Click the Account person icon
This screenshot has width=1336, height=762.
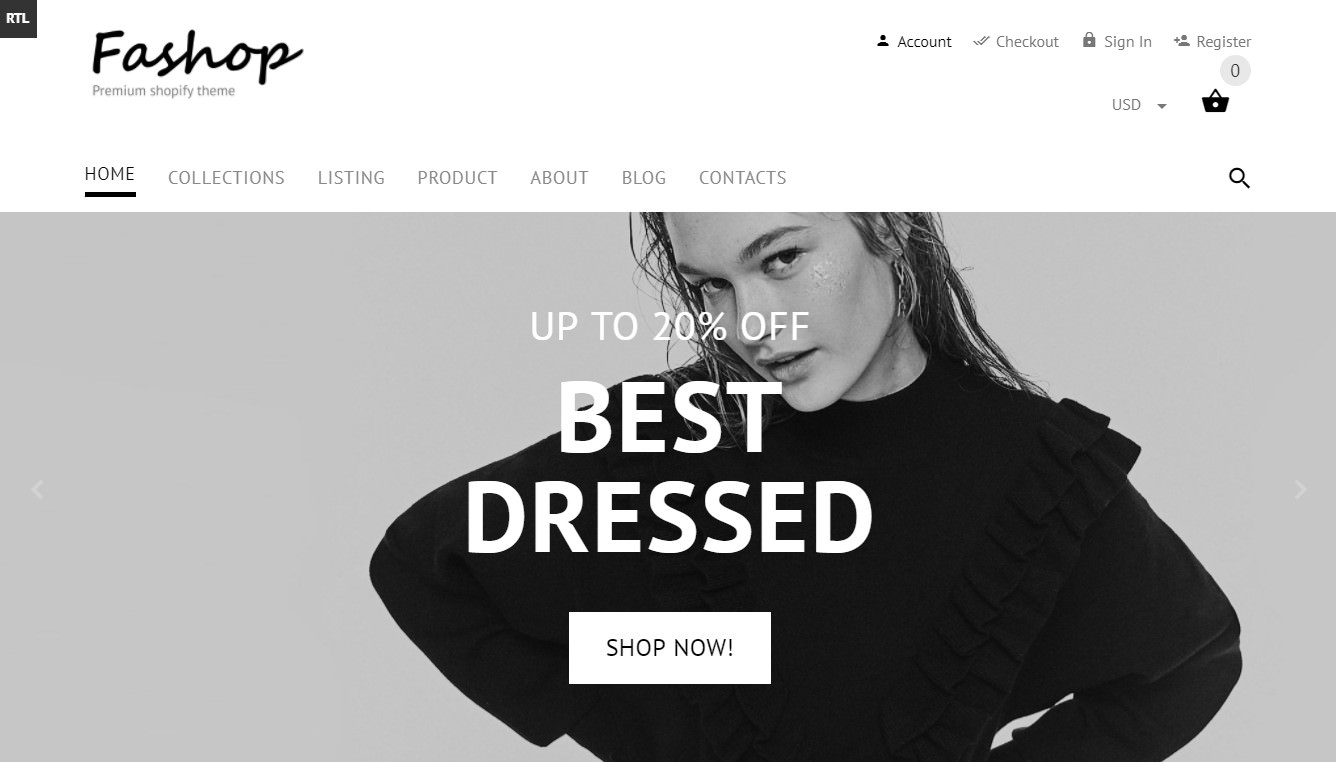click(x=883, y=41)
